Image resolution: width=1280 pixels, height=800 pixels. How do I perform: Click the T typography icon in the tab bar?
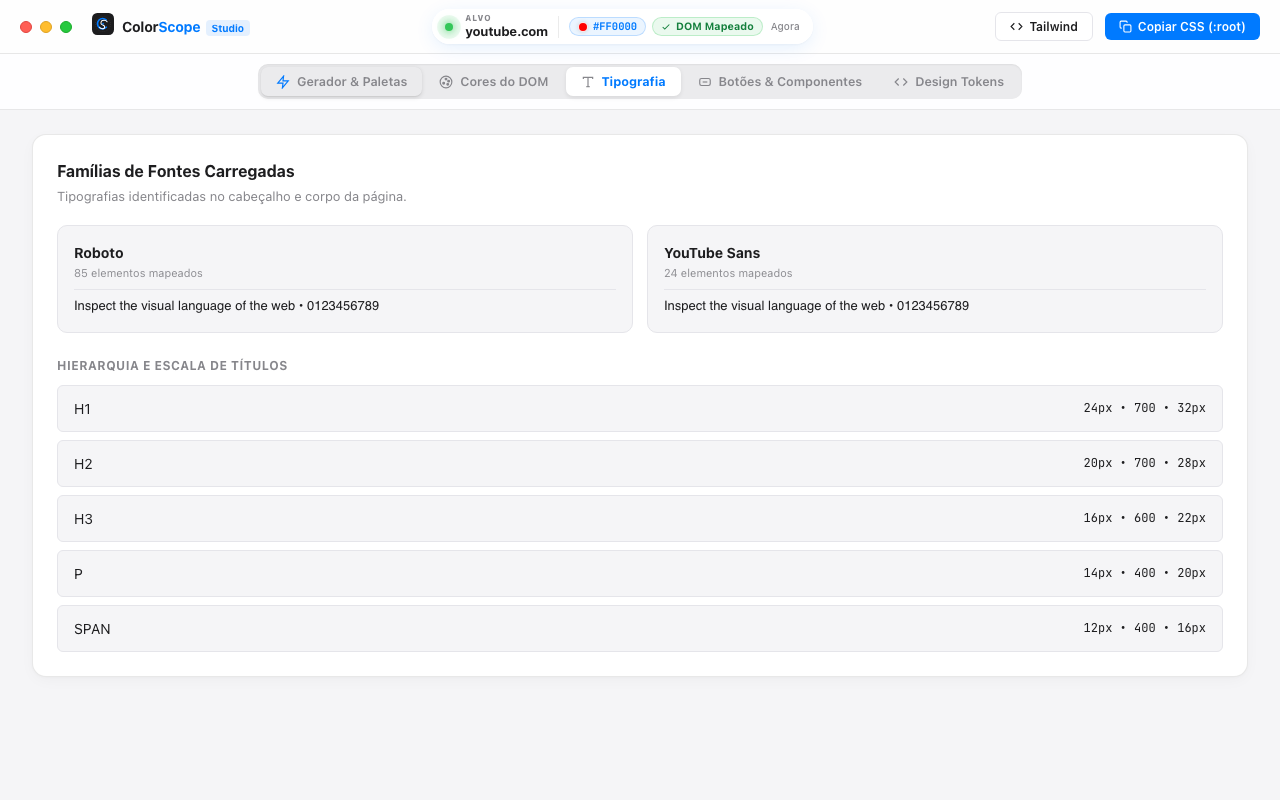tap(588, 82)
